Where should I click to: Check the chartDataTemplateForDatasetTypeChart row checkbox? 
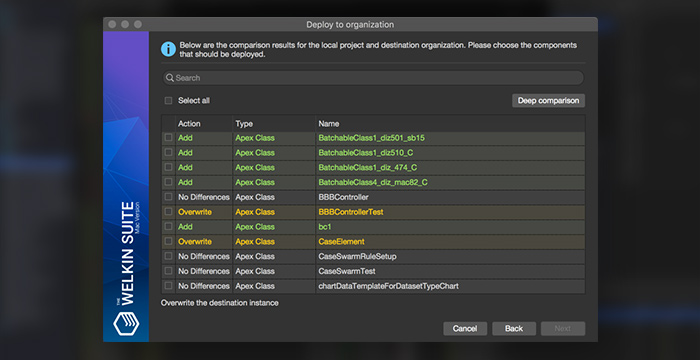pos(168,285)
